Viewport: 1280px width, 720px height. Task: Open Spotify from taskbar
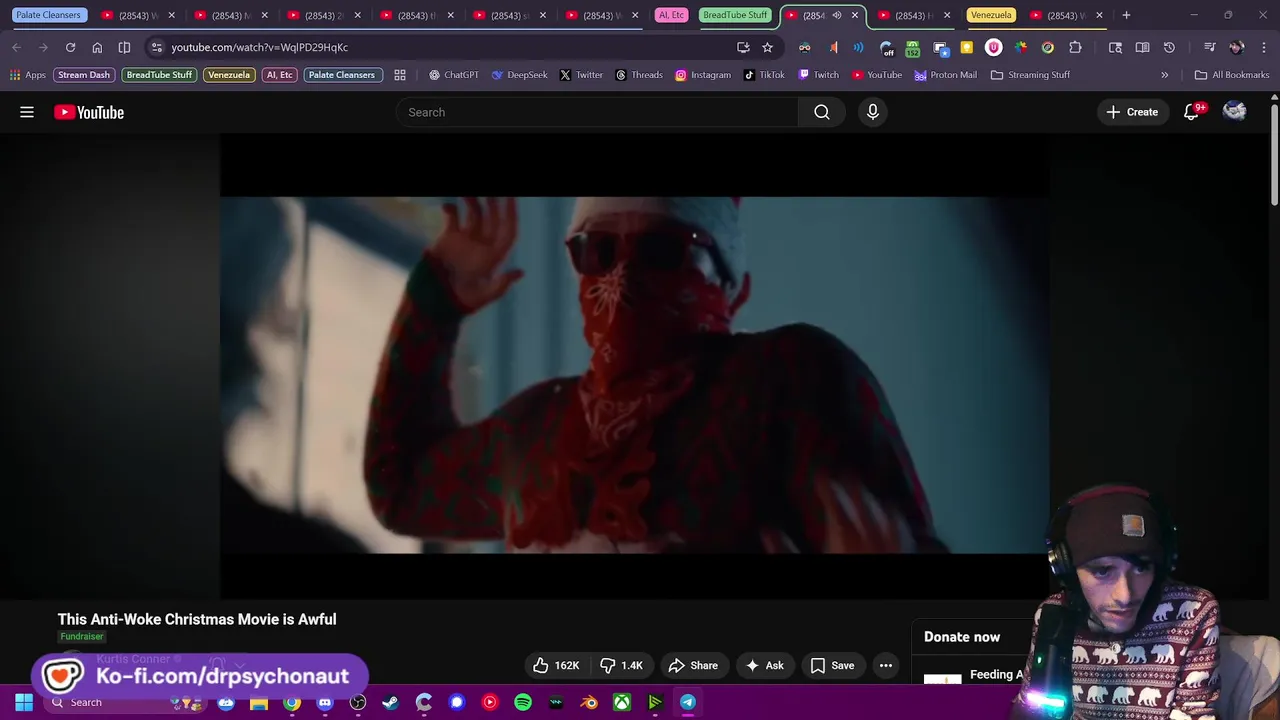(x=523, y=702)
